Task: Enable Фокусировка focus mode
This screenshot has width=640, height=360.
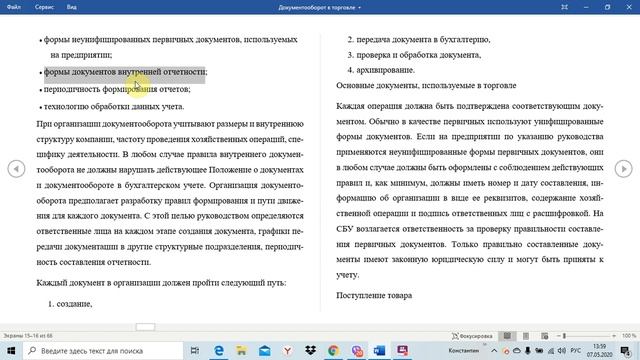Action: (472, 336)
